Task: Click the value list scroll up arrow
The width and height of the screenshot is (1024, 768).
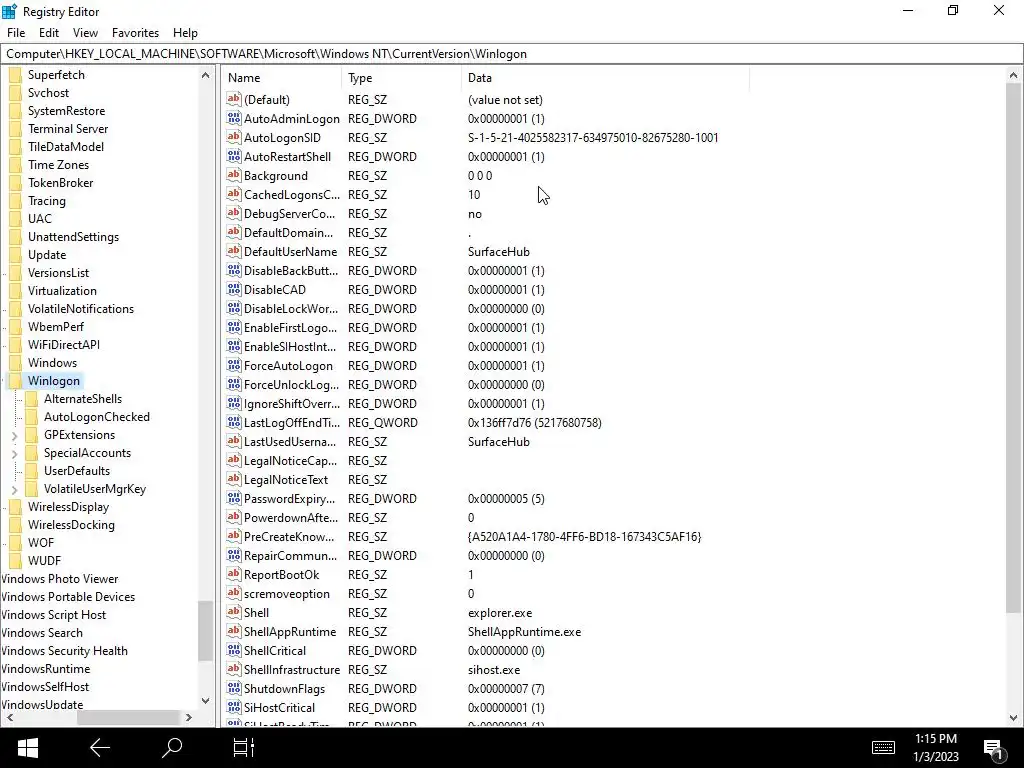Action: click(x=1013, y=75)
